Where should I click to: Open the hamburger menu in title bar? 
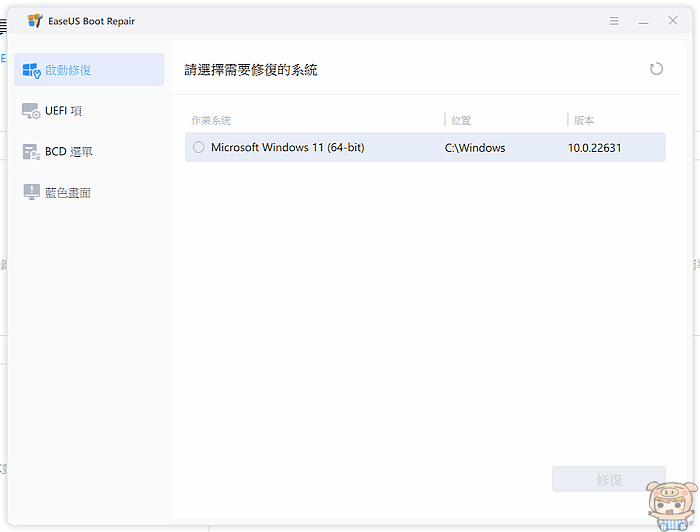click(x=613, y=20)
